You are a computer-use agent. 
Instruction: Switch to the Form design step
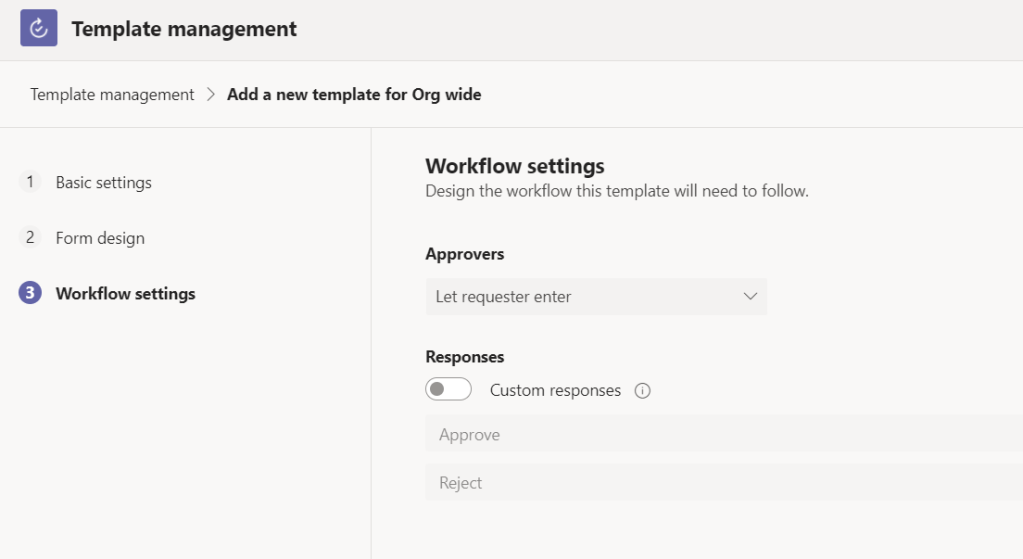tap(100, 239)
